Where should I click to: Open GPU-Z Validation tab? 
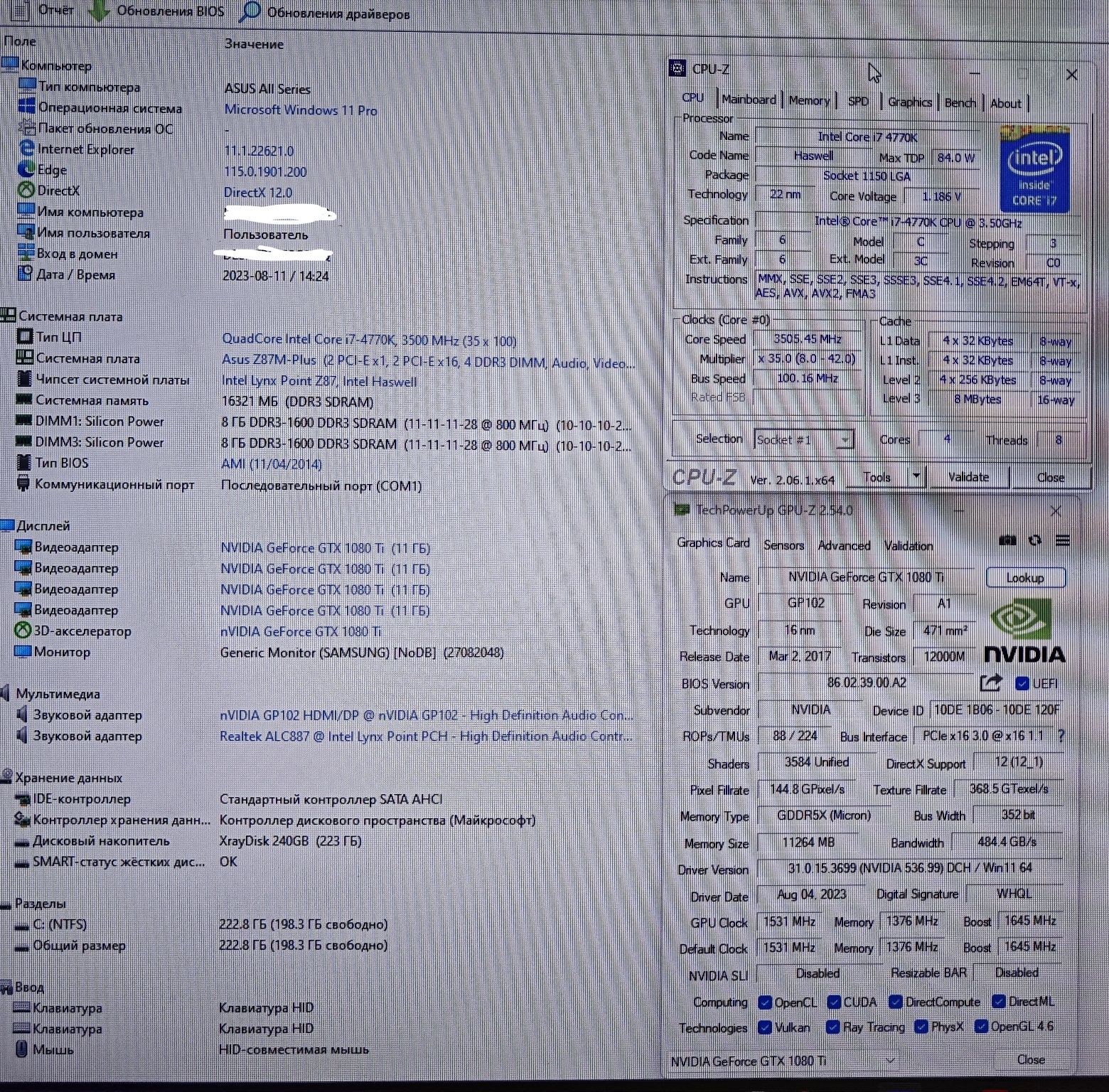909,545
